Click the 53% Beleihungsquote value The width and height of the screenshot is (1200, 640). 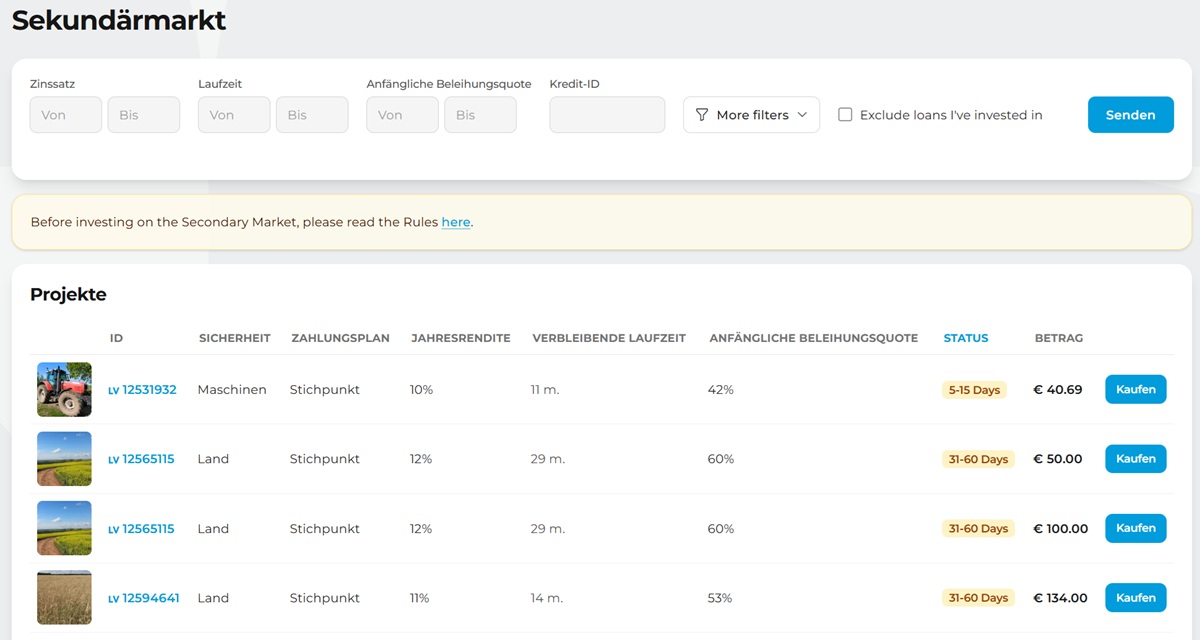[x=720, y=598]
